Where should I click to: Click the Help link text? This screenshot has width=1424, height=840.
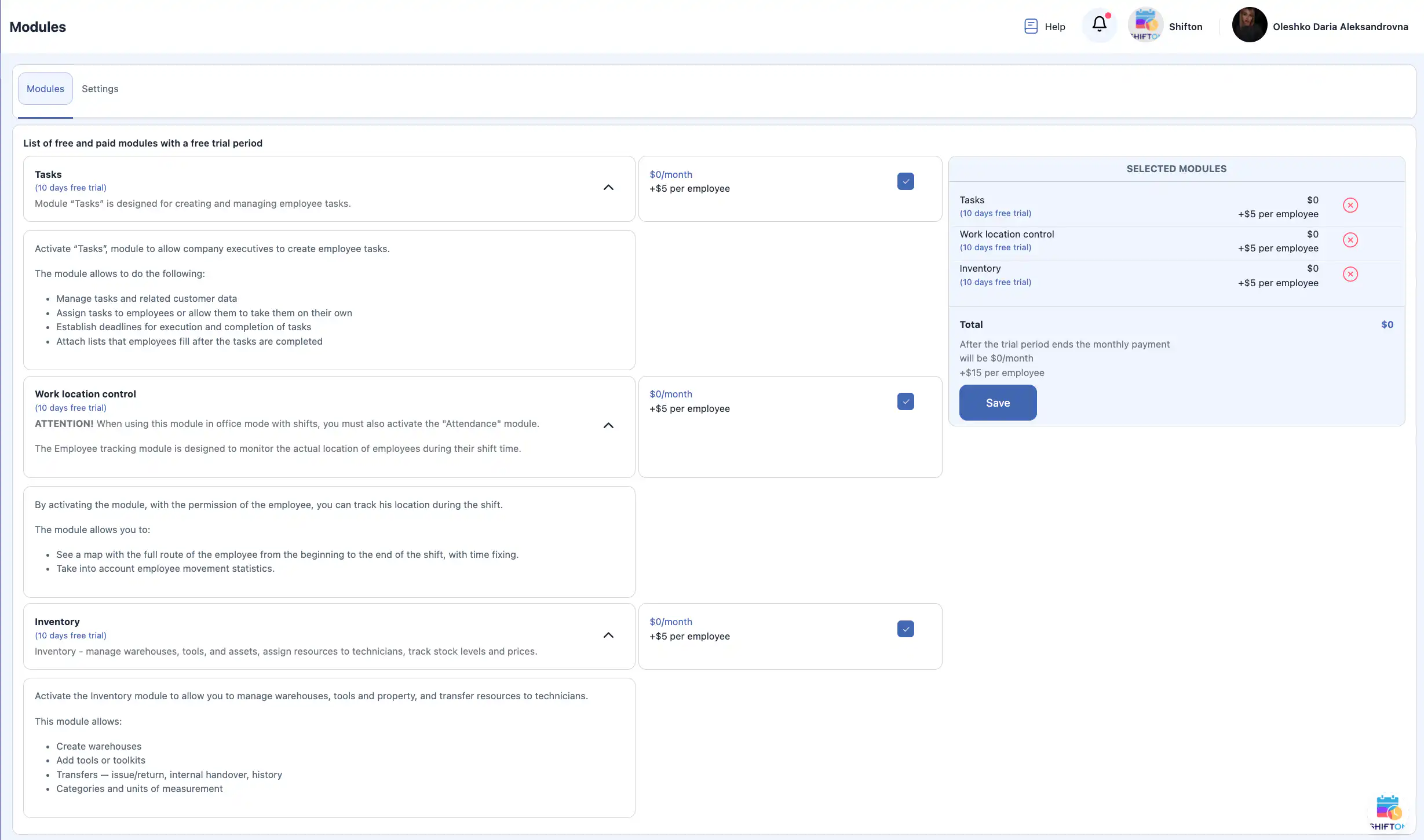pyautogui.click(x=1054, y=27)
